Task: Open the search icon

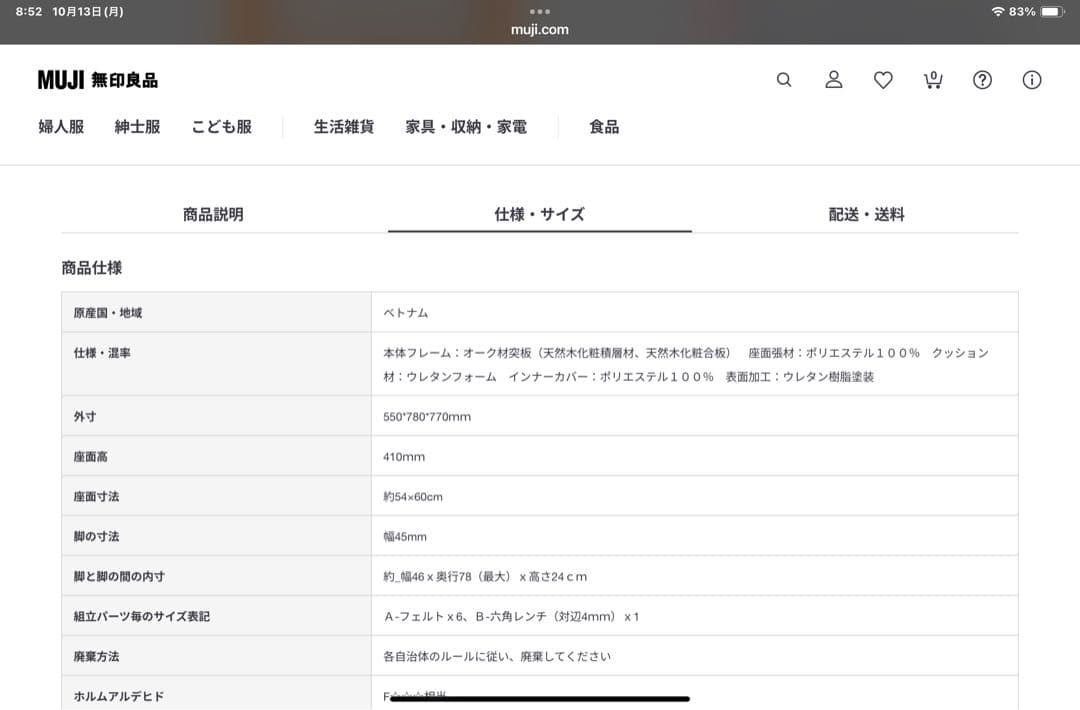Action: (x=784, y=80)
